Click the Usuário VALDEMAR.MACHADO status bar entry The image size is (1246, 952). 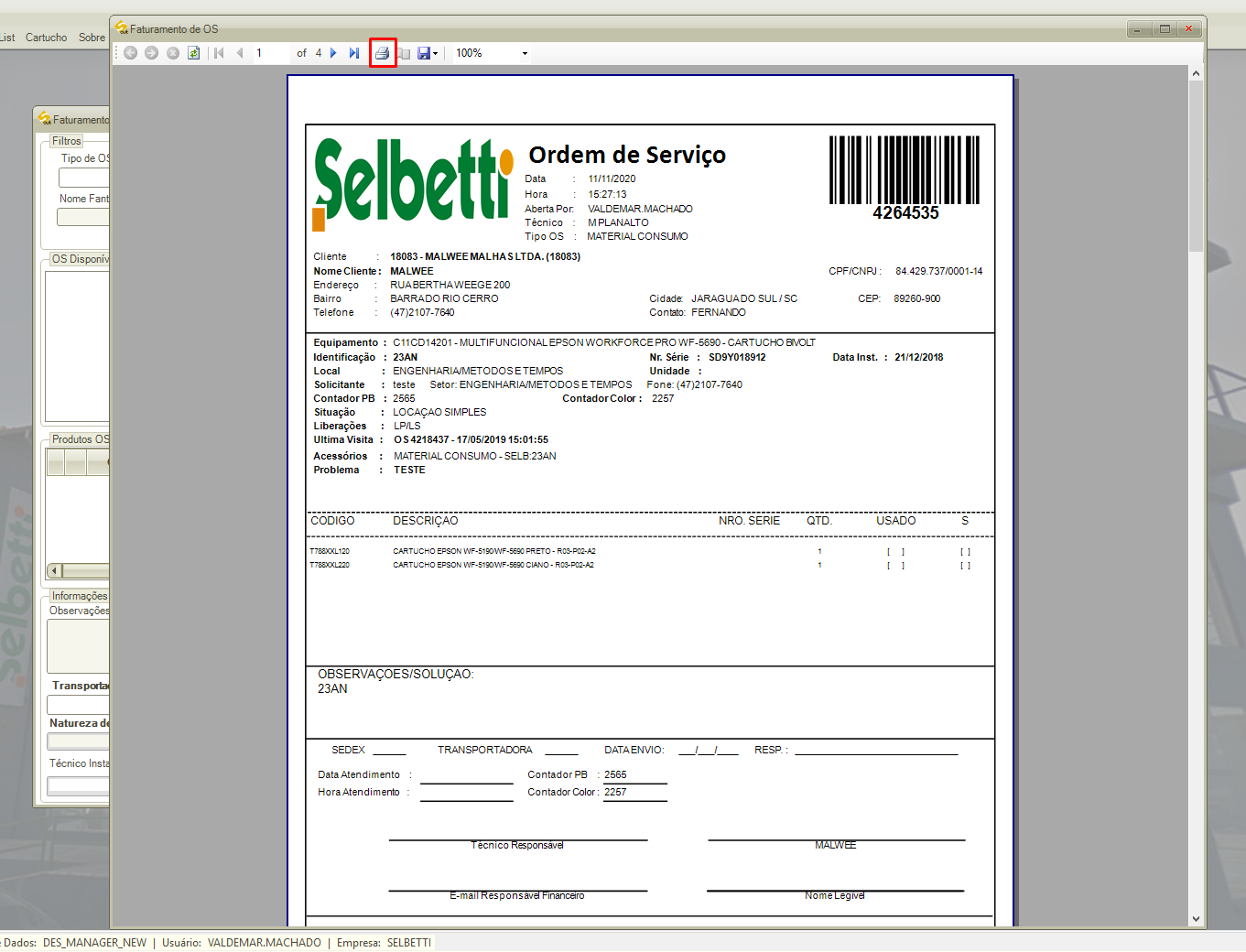242,943
